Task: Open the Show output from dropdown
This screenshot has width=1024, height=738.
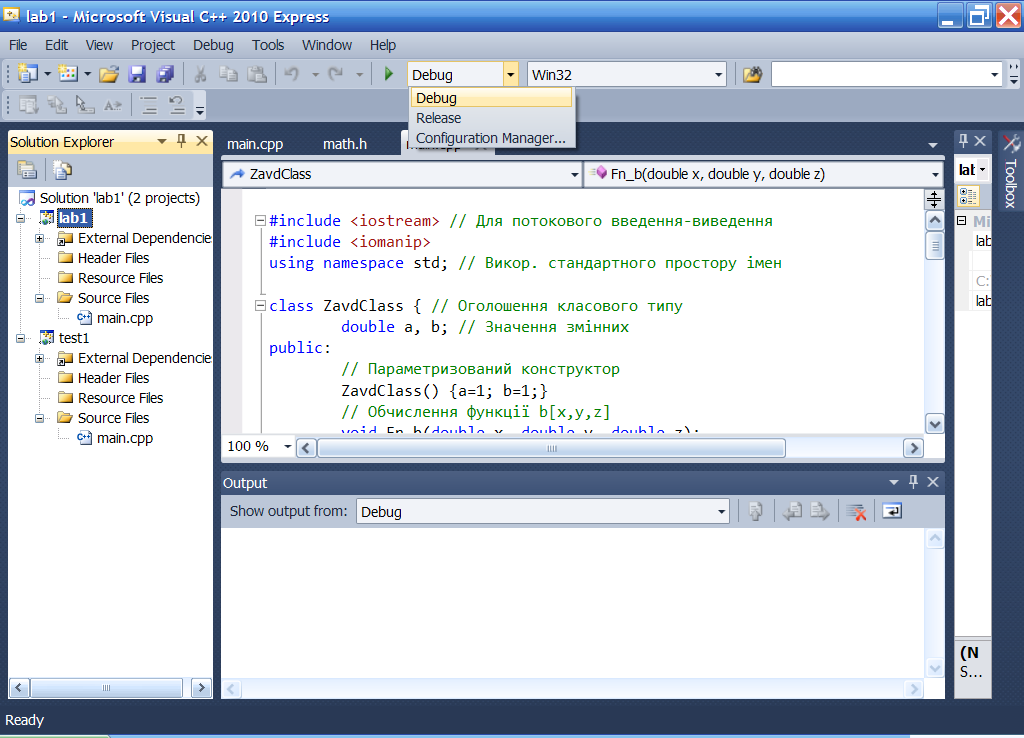Action: coord(721,512)
